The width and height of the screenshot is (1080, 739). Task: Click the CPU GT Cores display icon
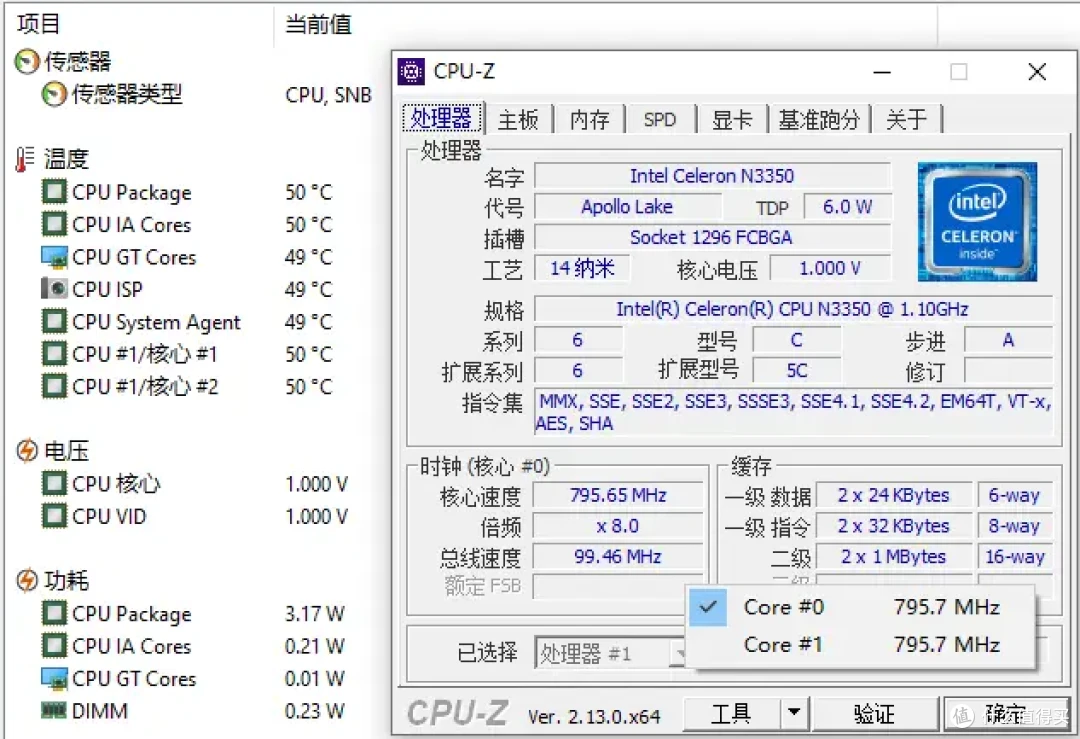[53, 256]
